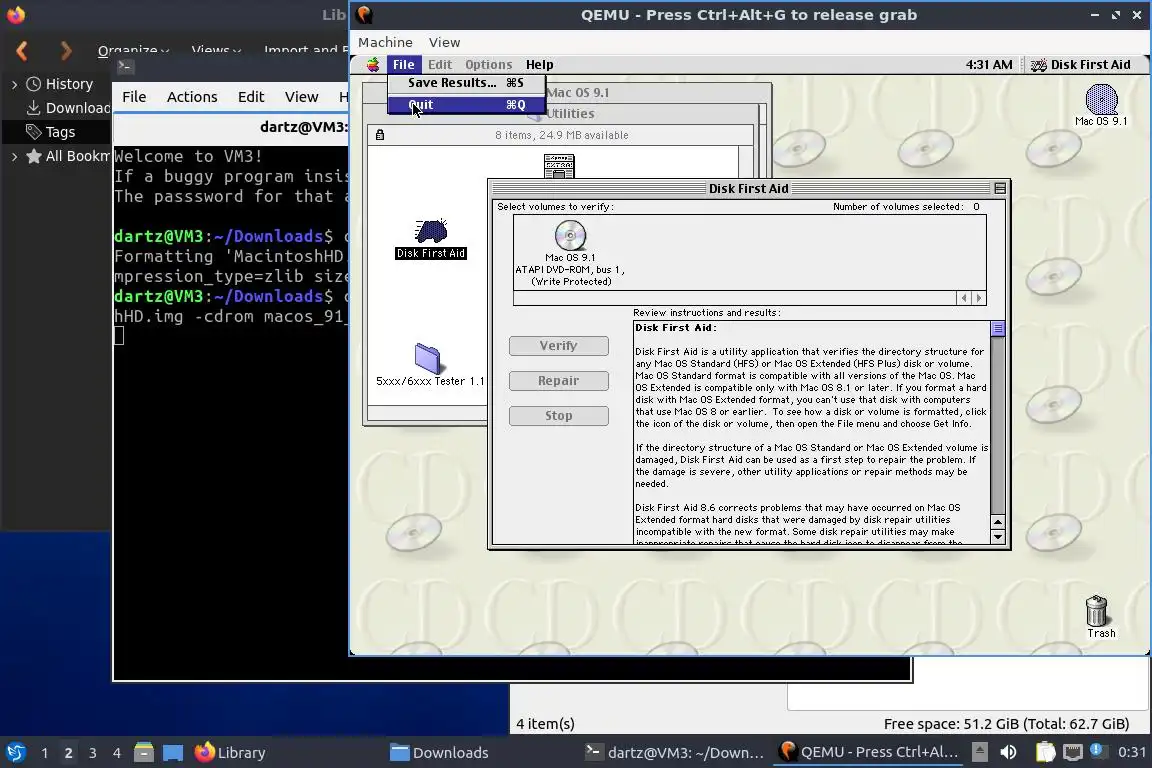
Task: Select the Trash icon on Mac desktop
Action: [1100, 617]
